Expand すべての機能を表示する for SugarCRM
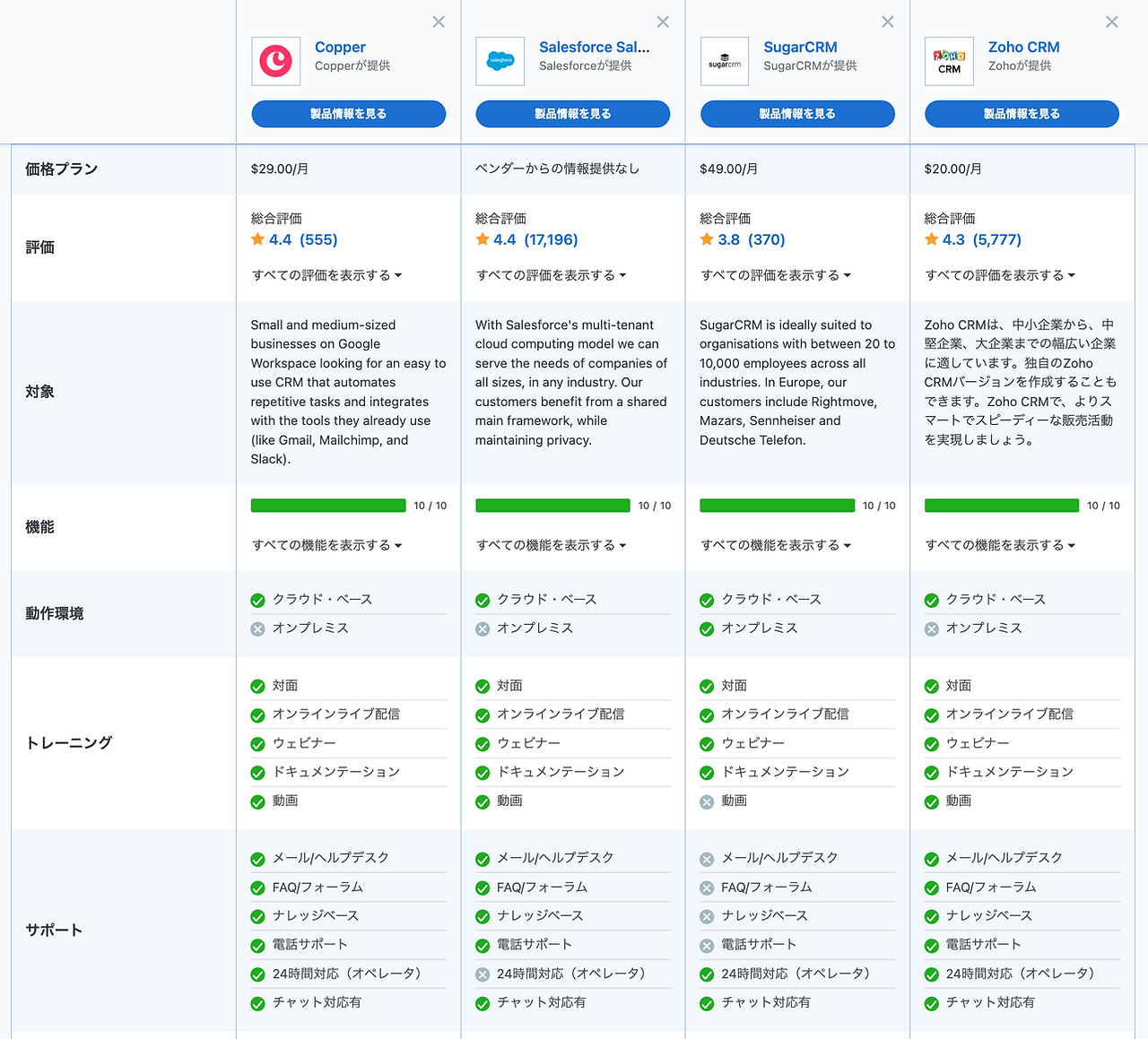The height and width of the screenshot is (1039, 1148). [776, 545]
